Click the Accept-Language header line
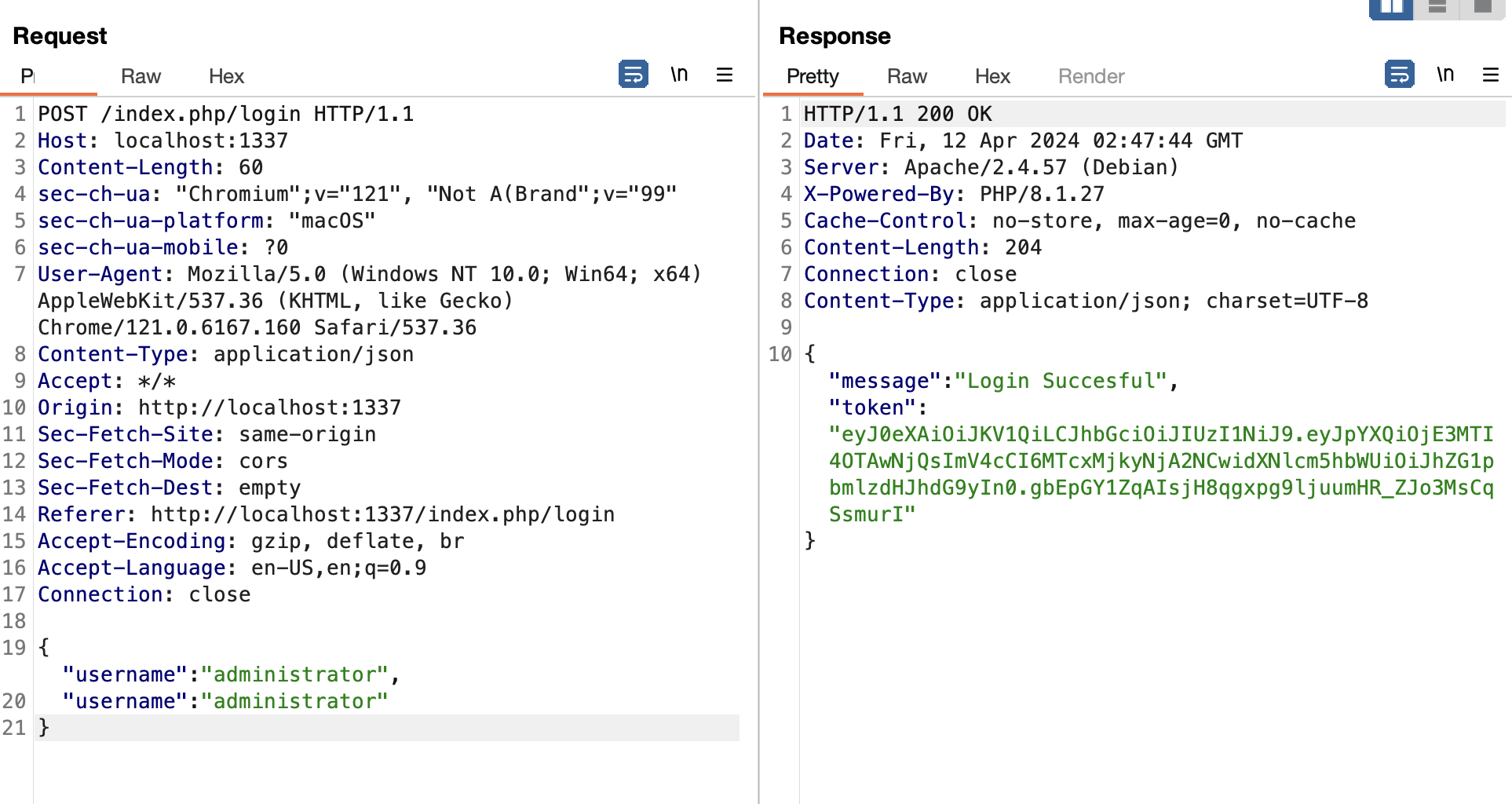Image resolution: width=1512 pixels, height=804 pixels. pos(232,568)
